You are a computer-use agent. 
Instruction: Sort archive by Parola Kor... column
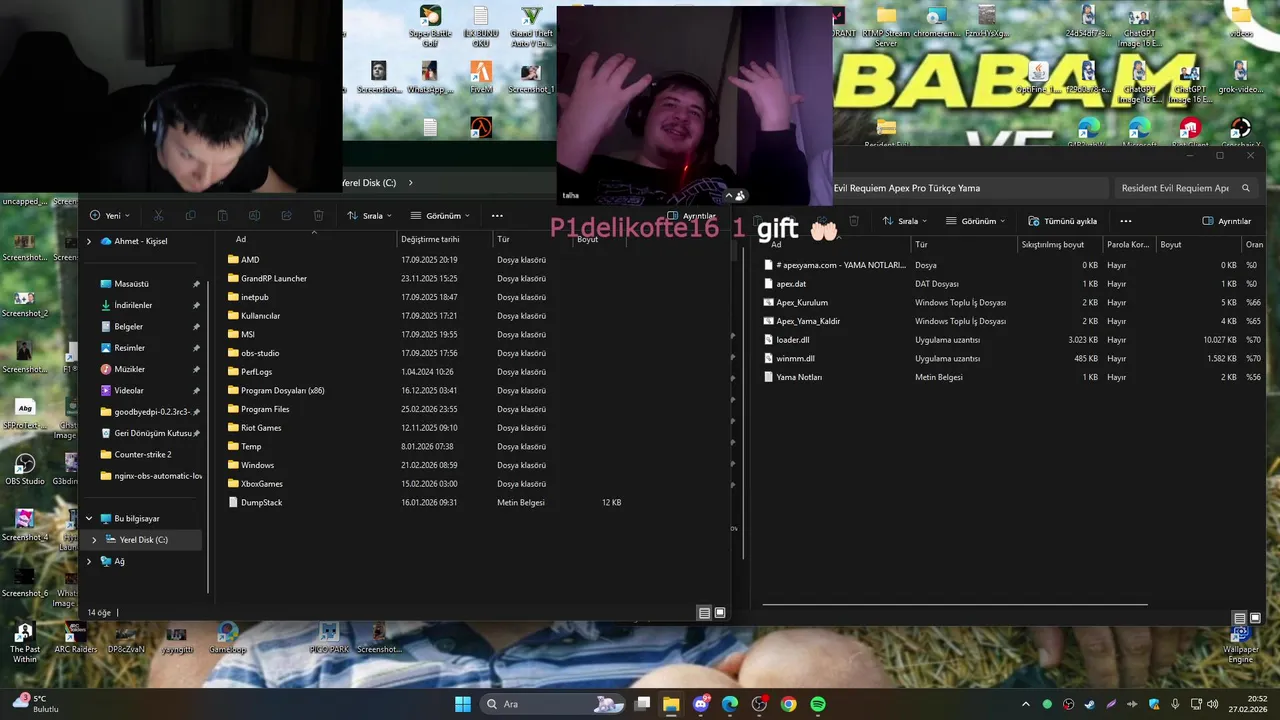coord(1129,244)
